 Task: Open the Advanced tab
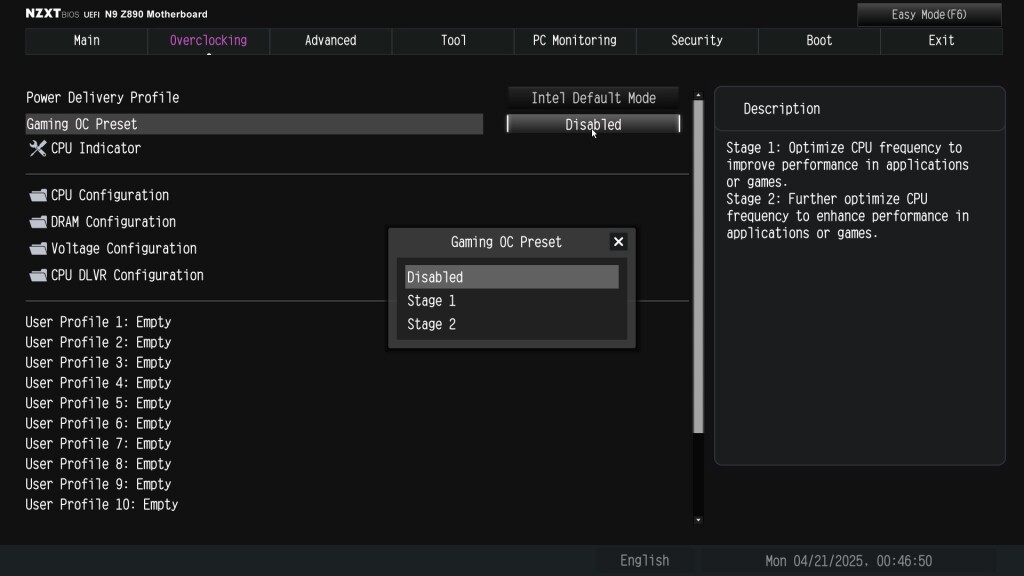click(330, 40)
